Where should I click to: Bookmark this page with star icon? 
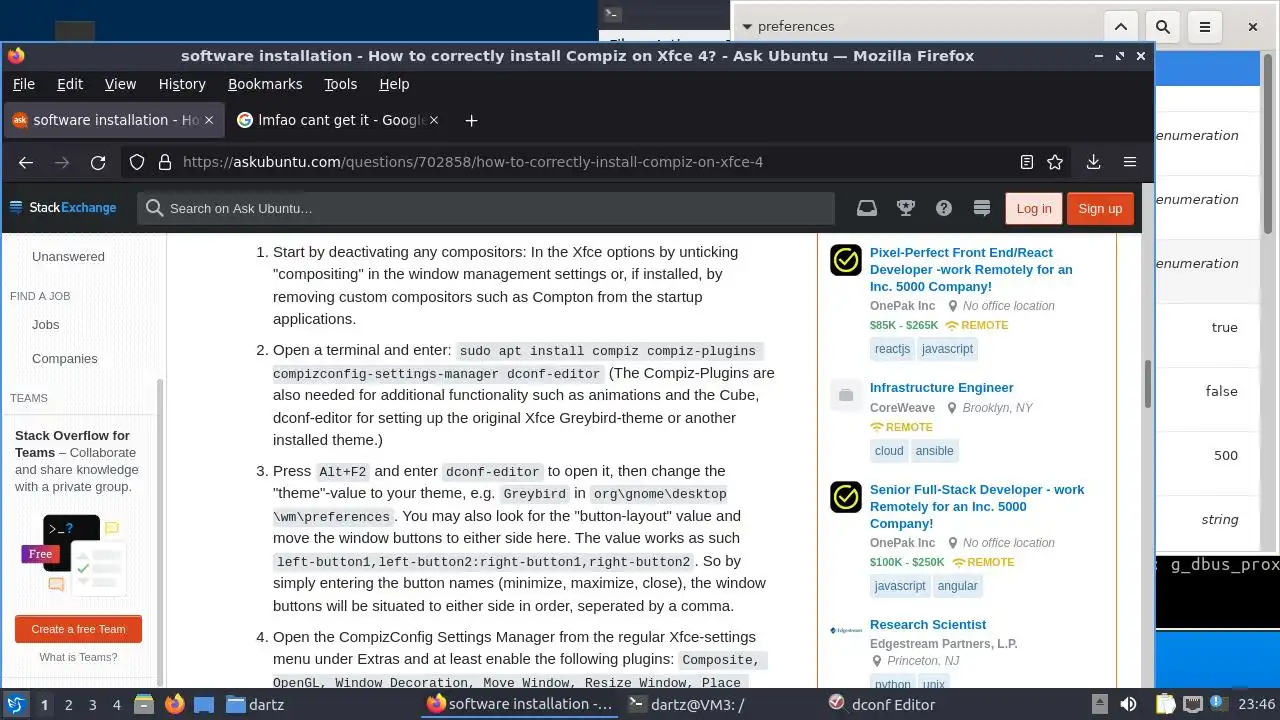coord(1055,162)
